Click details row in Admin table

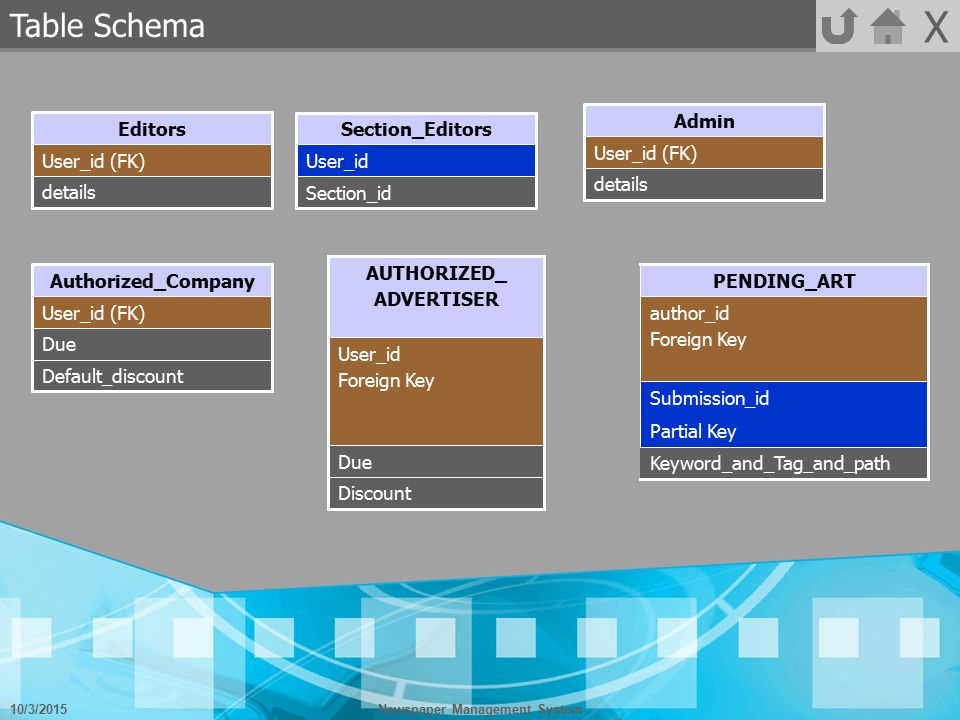[x=704, y=184]
